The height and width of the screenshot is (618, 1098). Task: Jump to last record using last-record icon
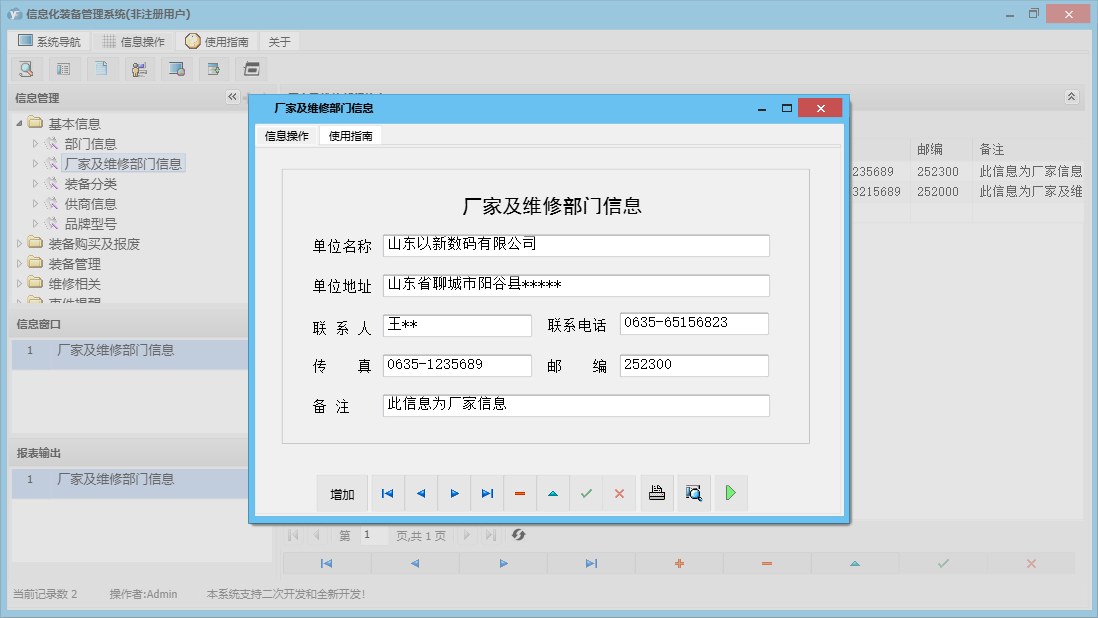487,493
